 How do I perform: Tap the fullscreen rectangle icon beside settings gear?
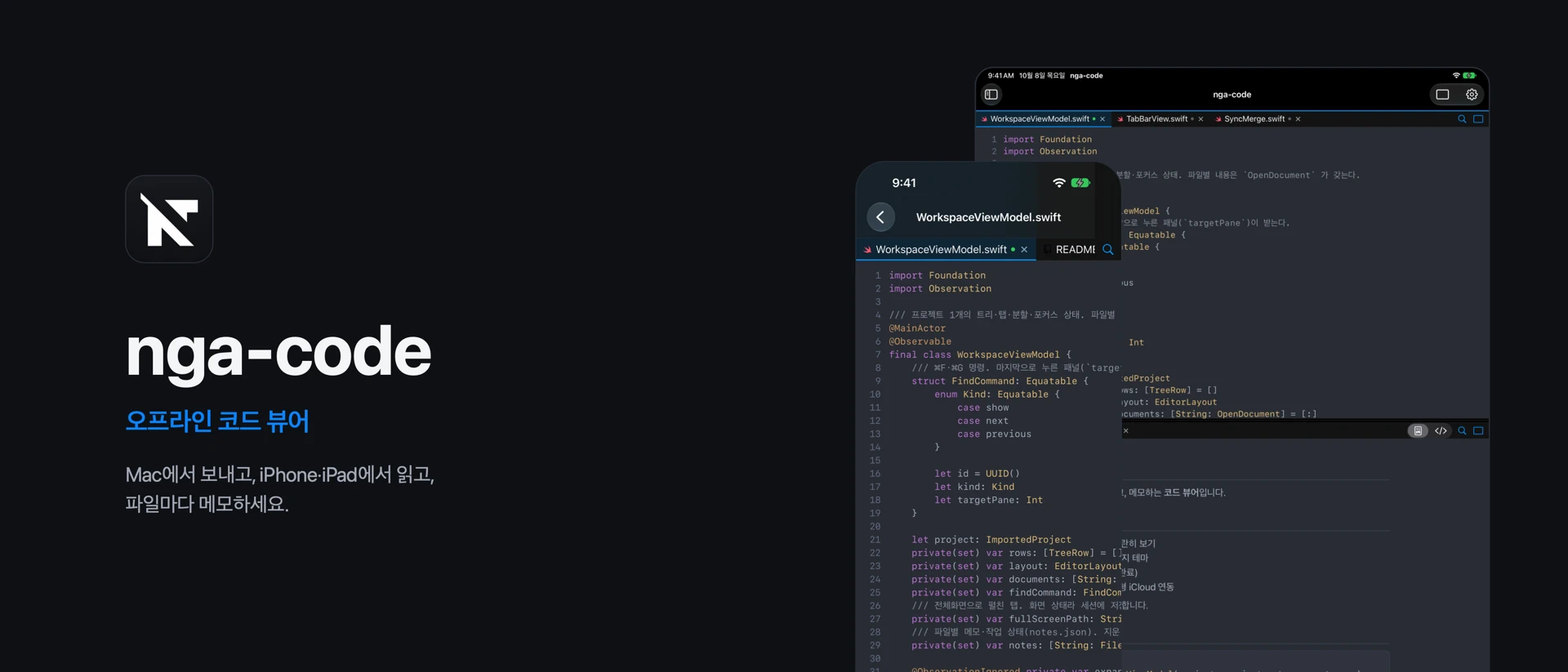[x=1443, y=95]
